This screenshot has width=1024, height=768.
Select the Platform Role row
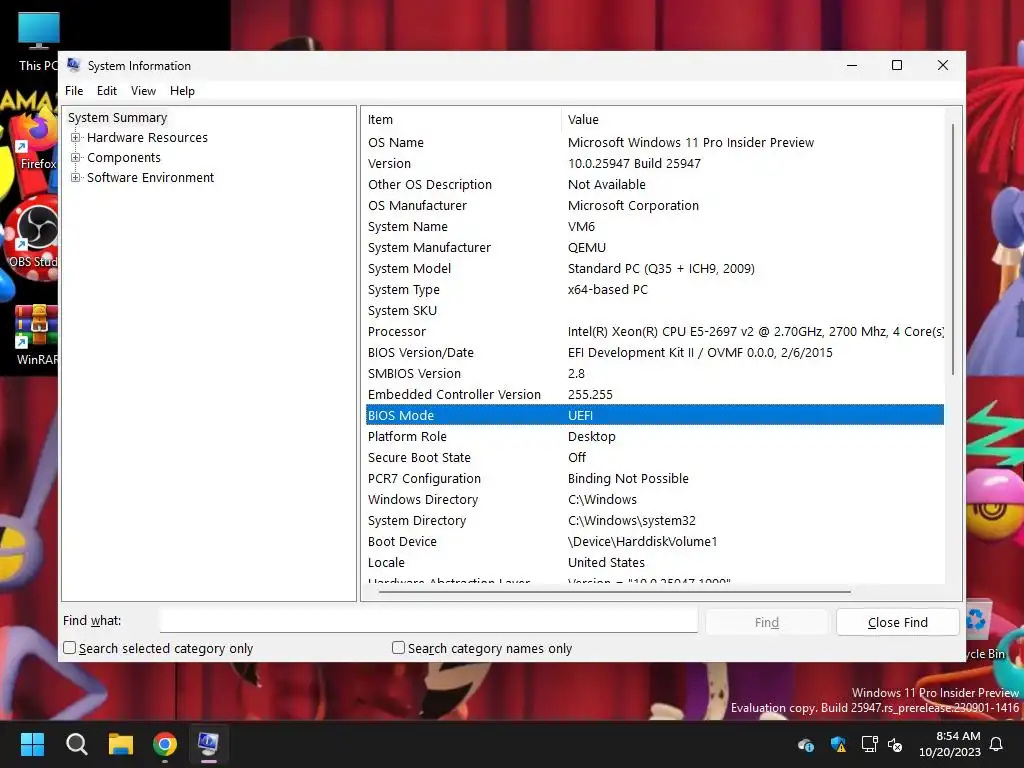(654, 436)
